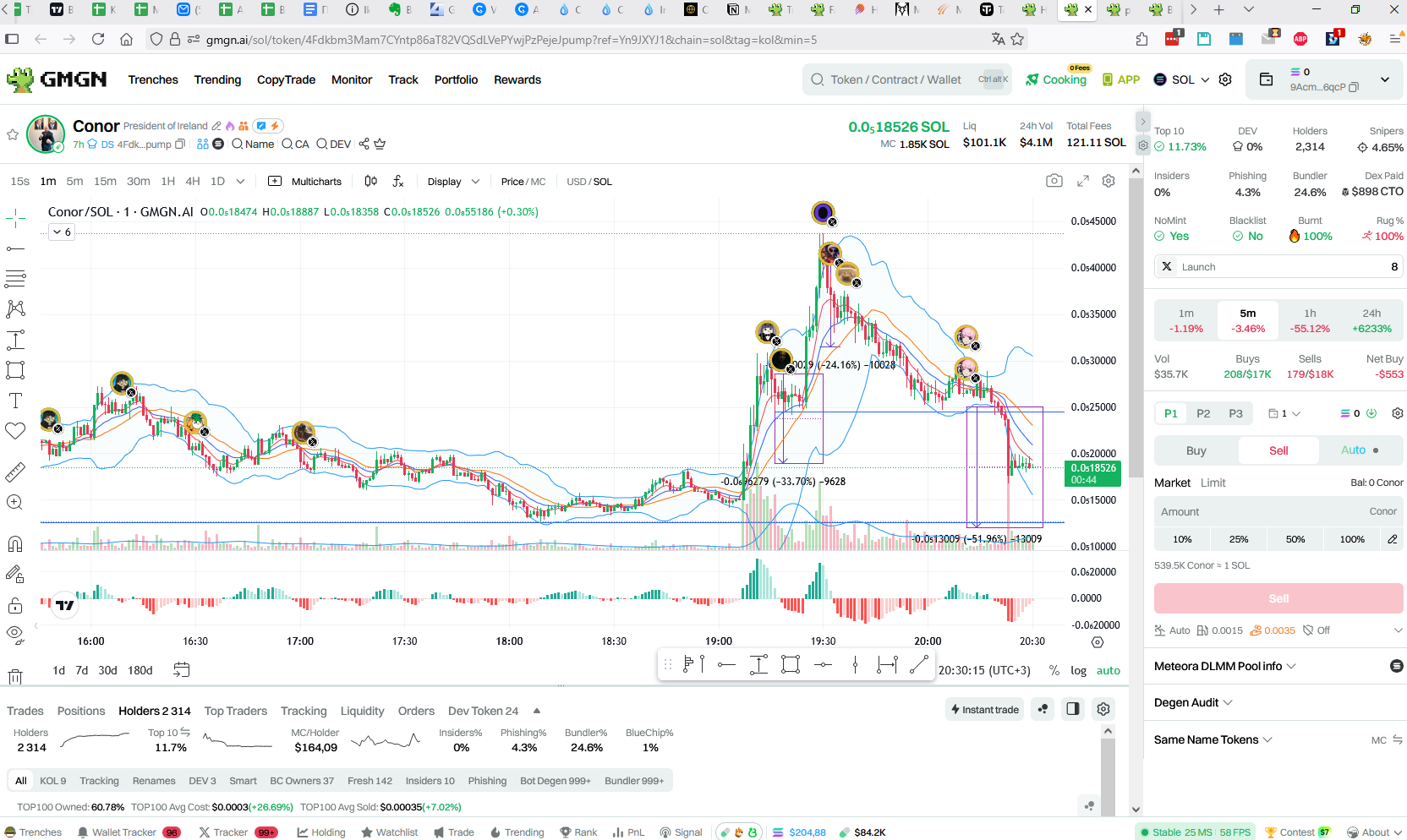
Task: Select the 1m chart interval
Action: click(48, 181)
